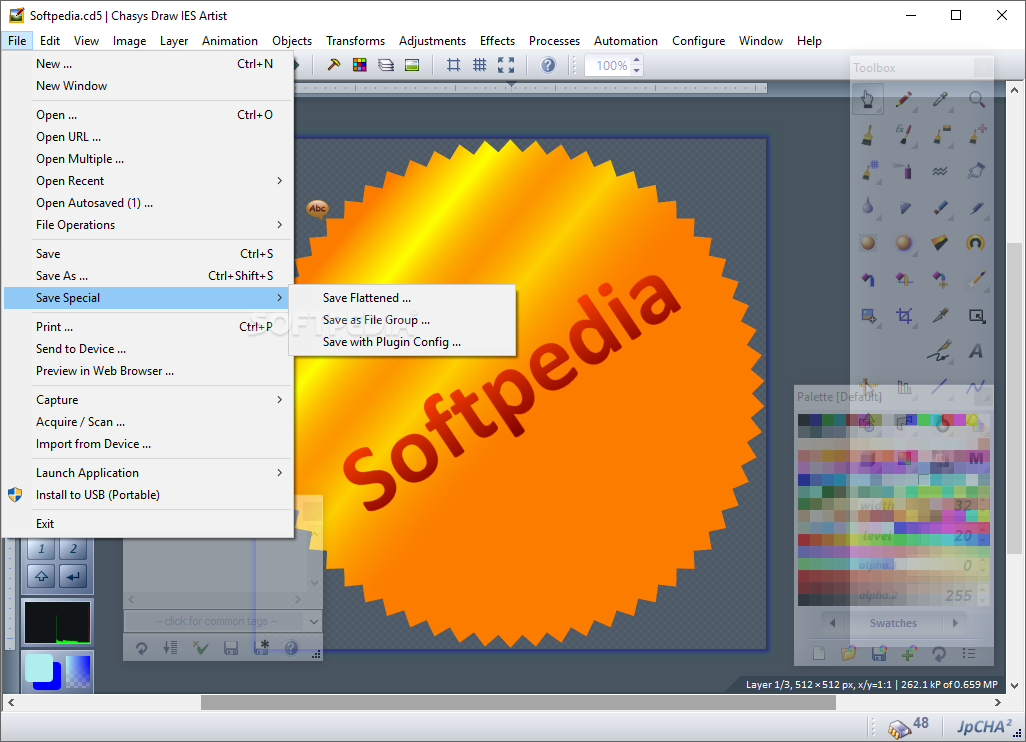Expand the Launch Application submenu

click(x=148, y=472)
